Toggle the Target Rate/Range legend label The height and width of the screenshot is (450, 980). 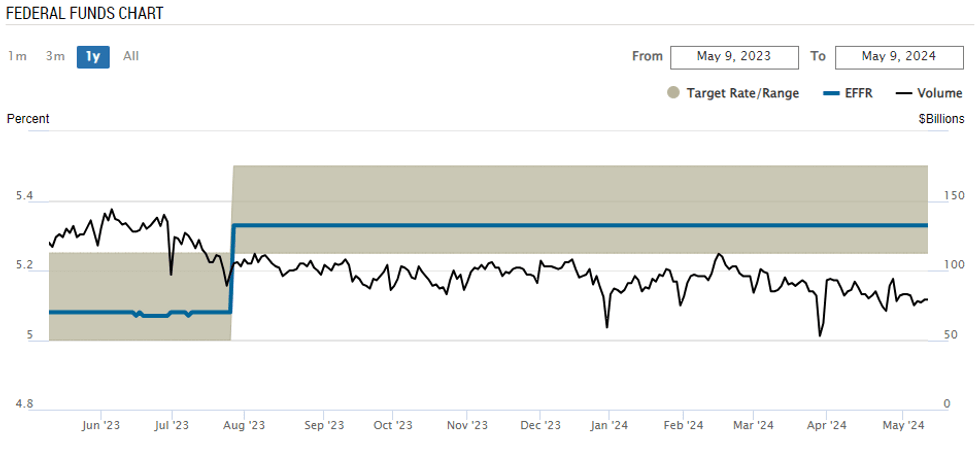click(x=742, y=93)
